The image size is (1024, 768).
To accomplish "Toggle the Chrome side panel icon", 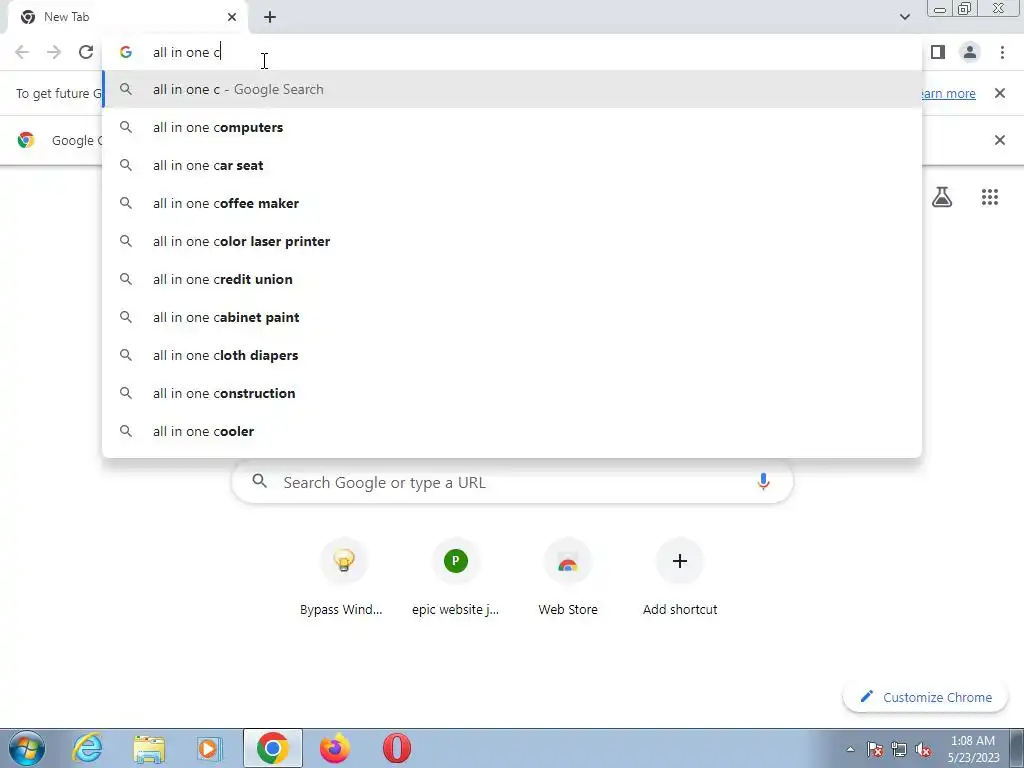I will pos(938,52).
